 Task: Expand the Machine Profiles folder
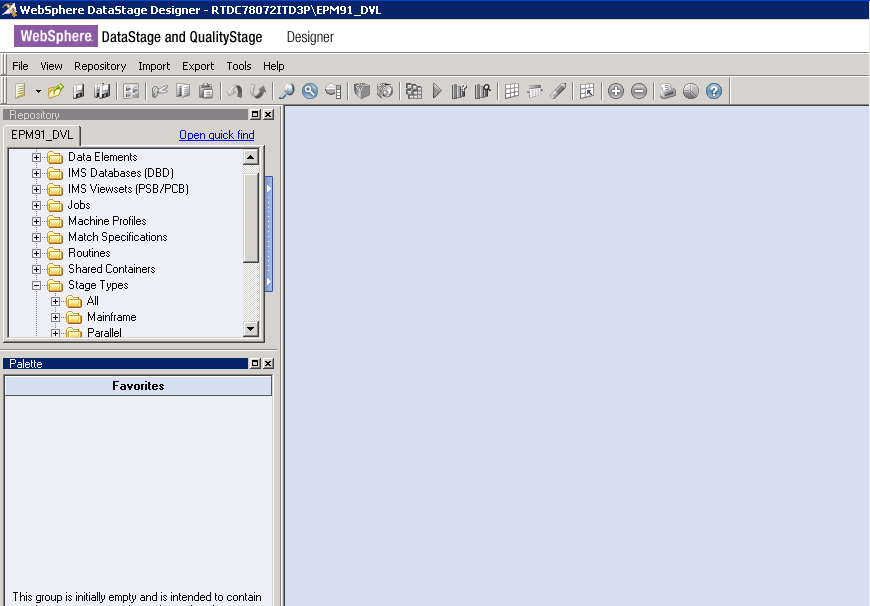click(37, 221)
